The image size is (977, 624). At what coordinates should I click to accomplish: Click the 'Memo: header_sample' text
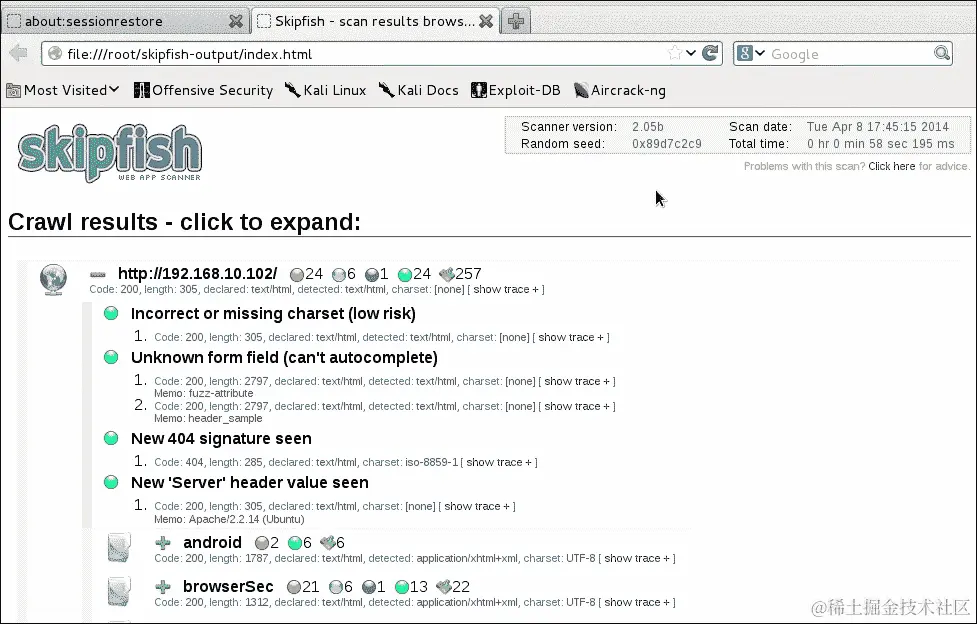(208, 418)
